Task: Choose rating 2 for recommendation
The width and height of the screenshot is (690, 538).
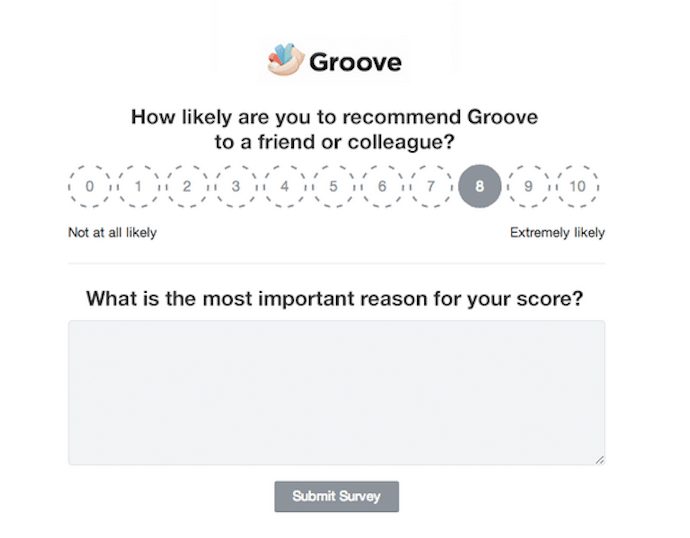Action: pos(187,187)
